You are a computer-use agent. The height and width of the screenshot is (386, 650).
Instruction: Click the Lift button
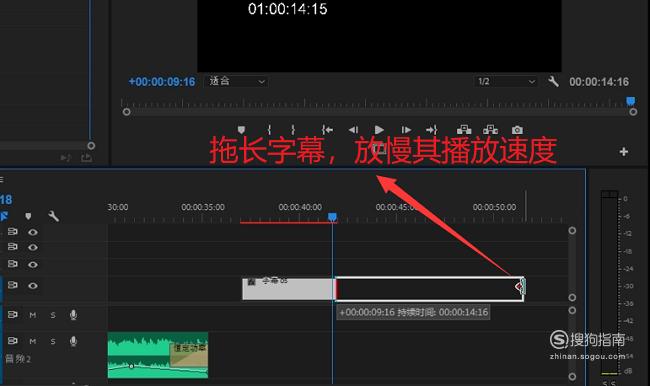coord(464,130)
